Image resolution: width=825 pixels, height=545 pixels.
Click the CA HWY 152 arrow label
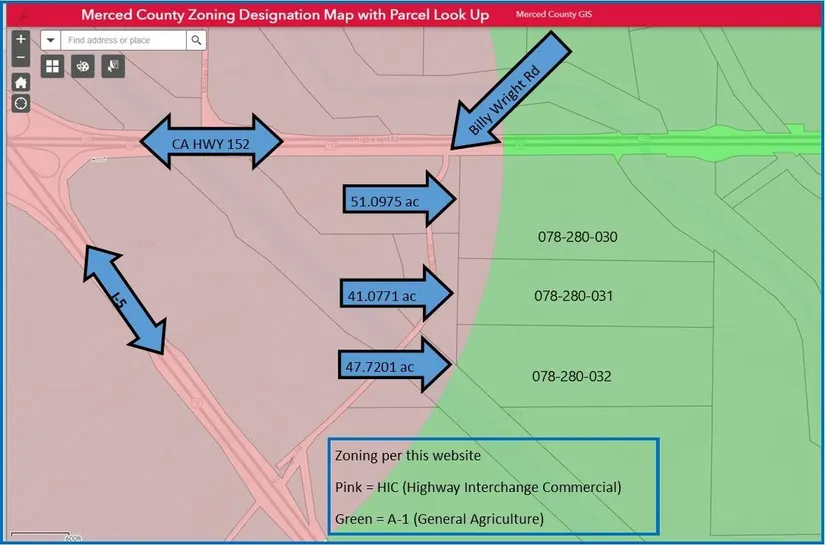211,144
